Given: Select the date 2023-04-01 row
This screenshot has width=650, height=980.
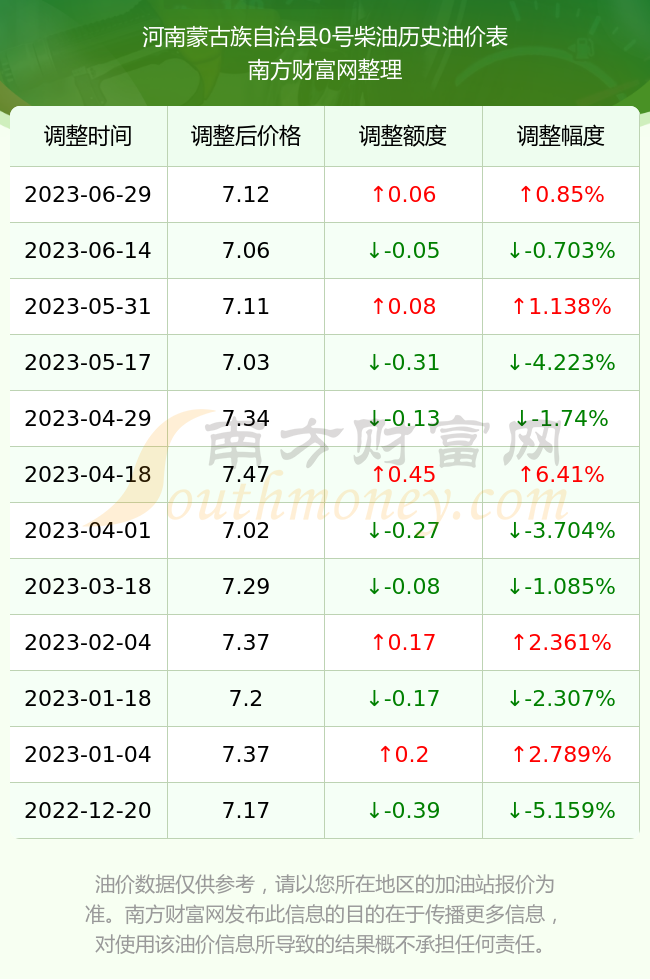Looking at the screenshot, I should click(324, 531).
